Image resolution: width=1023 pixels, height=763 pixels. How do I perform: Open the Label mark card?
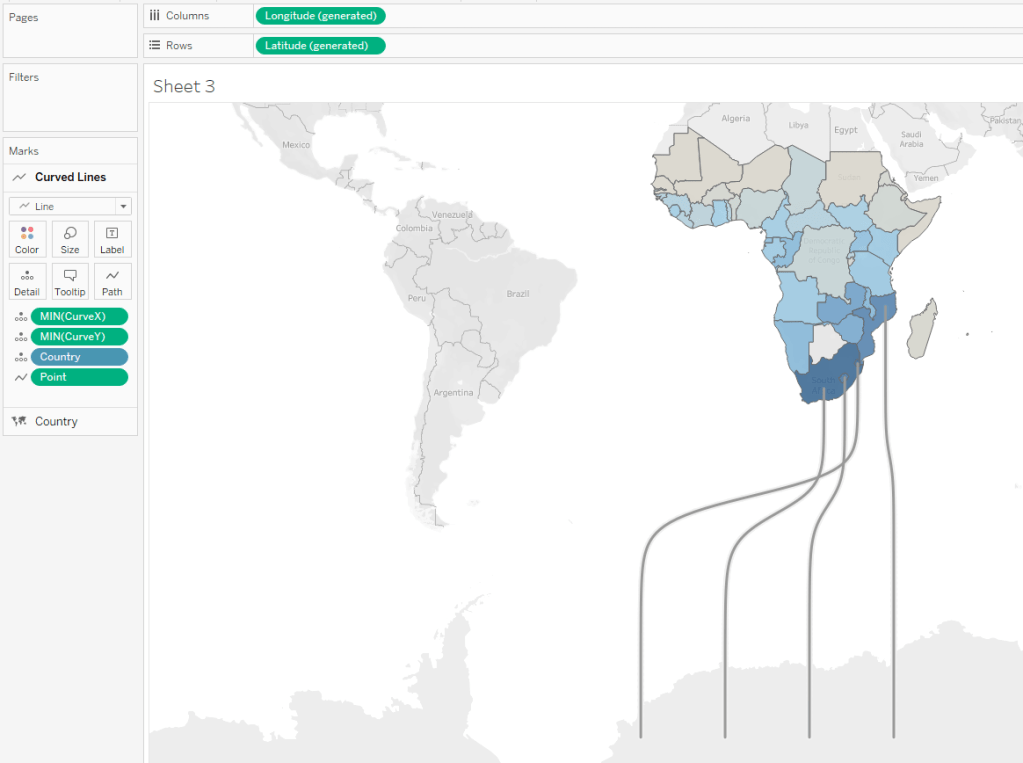click(112, 240)
